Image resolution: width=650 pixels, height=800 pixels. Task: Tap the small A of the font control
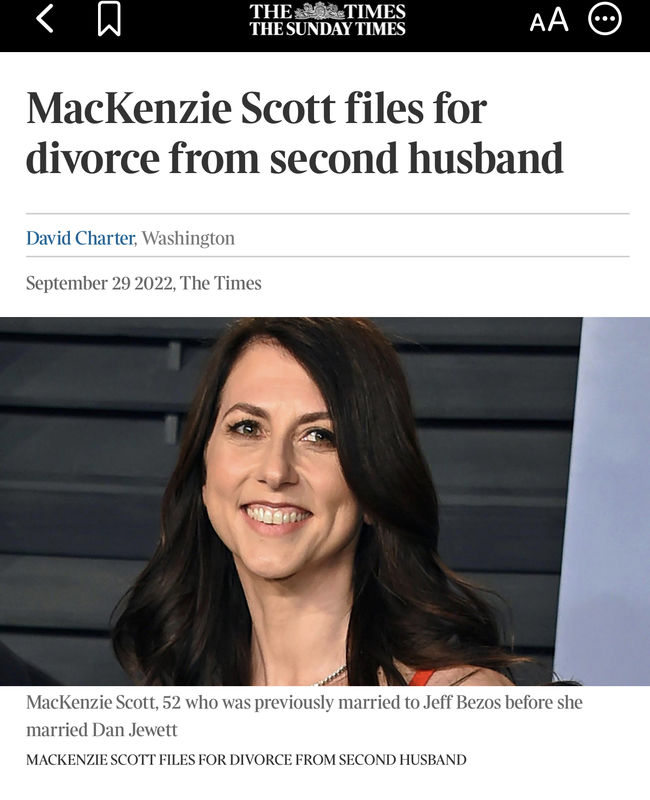[538, 23]
